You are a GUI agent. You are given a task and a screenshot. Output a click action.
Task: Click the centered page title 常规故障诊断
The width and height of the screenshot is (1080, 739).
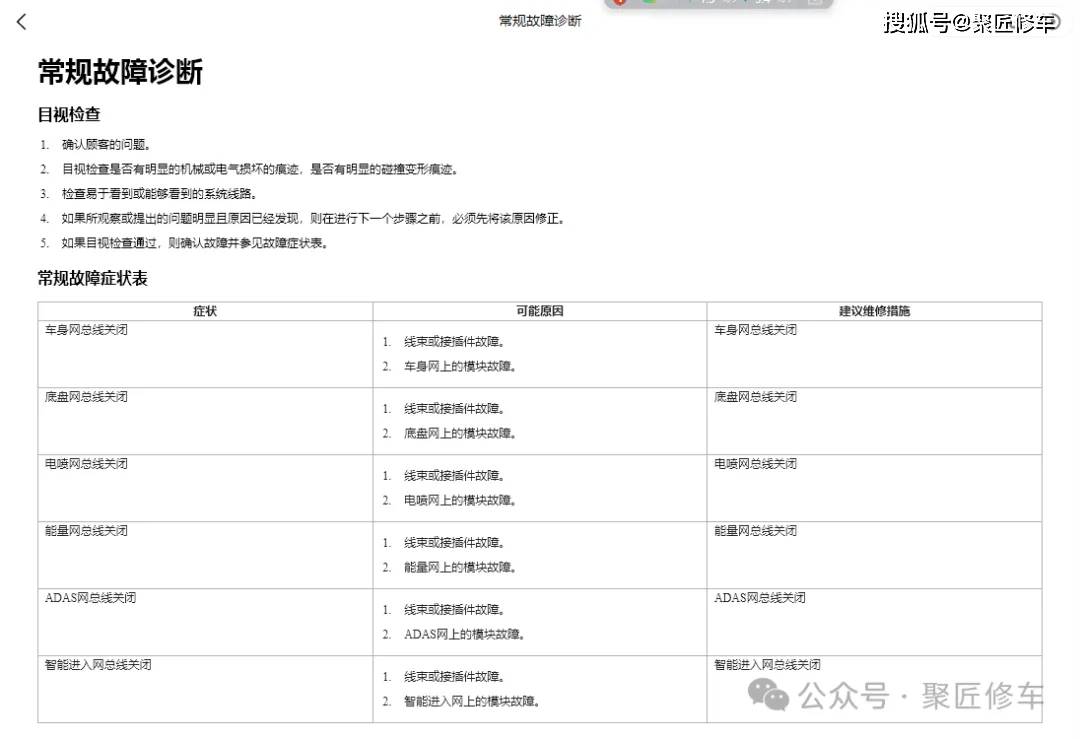pyautogui.click(x=539, y=21)
